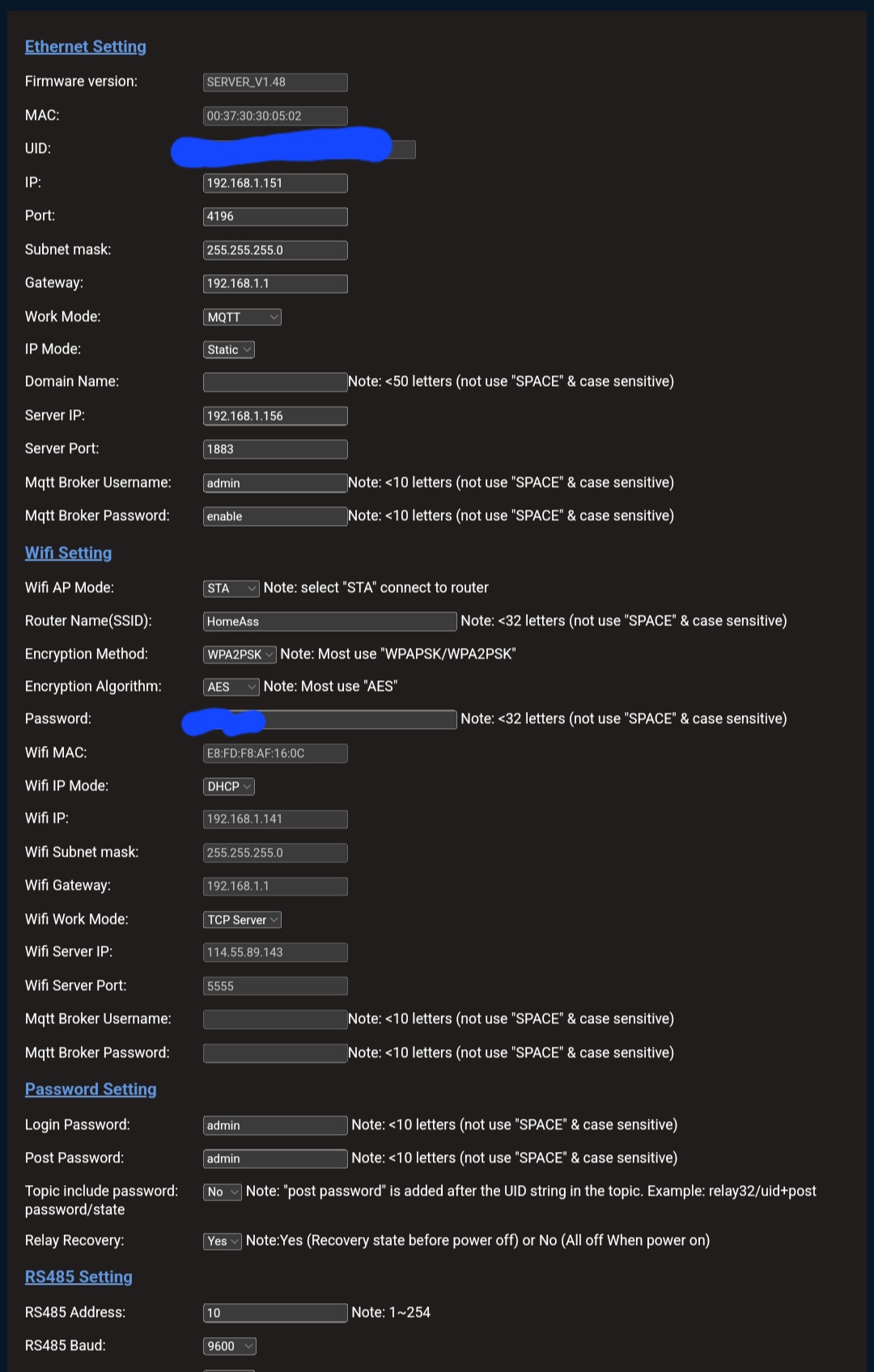This screenshot has height=1372, width=874.
Task: Edit the Router Name SSID field
Action: pos(329,621)
